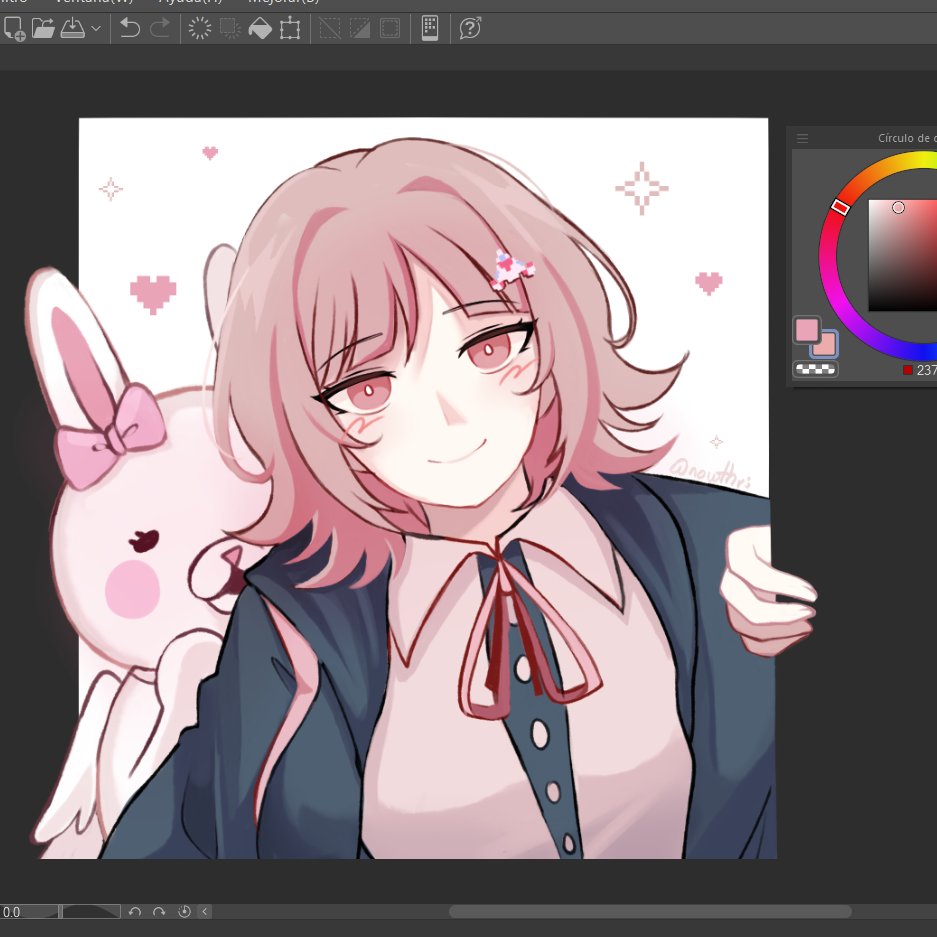The height and width of the screenshot is (937, 937).
Task: Reset canvas rotation with the dial icon
Action: [184, 912]
